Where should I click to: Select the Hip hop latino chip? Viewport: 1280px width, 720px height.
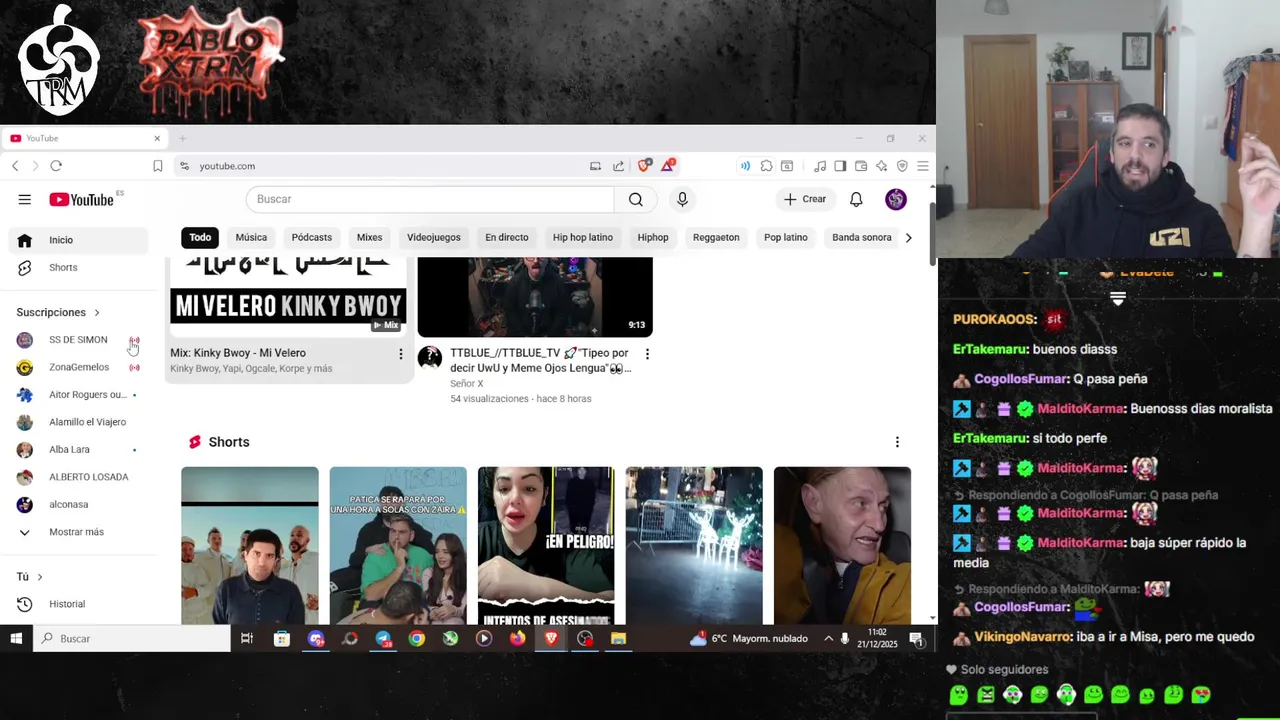(583, 237)
